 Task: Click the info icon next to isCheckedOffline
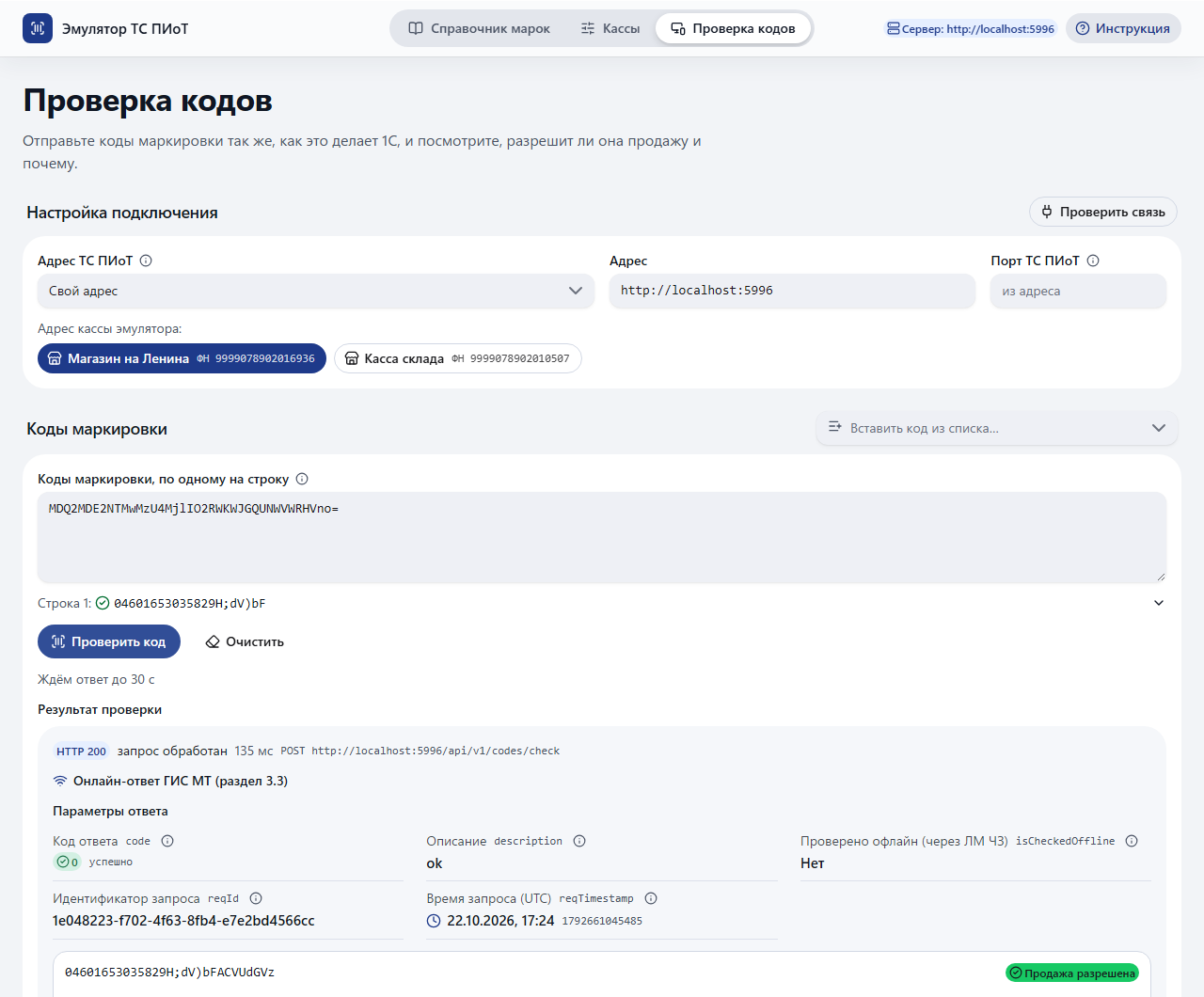1132,841
